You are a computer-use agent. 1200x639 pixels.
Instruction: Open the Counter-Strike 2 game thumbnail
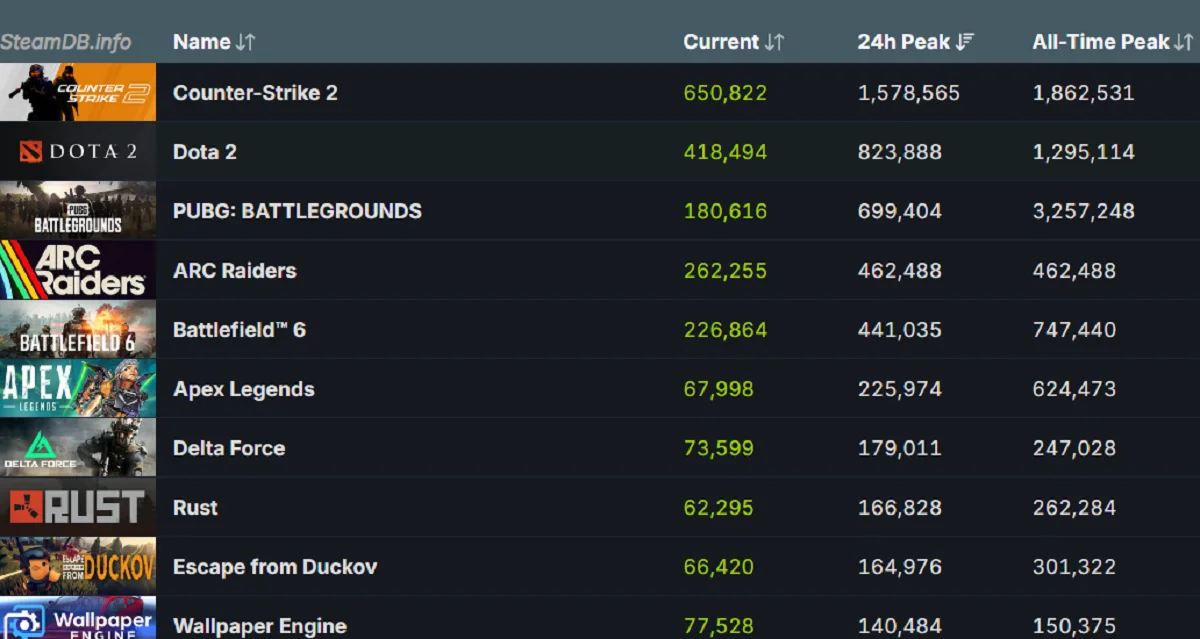(x=78, y=93)
